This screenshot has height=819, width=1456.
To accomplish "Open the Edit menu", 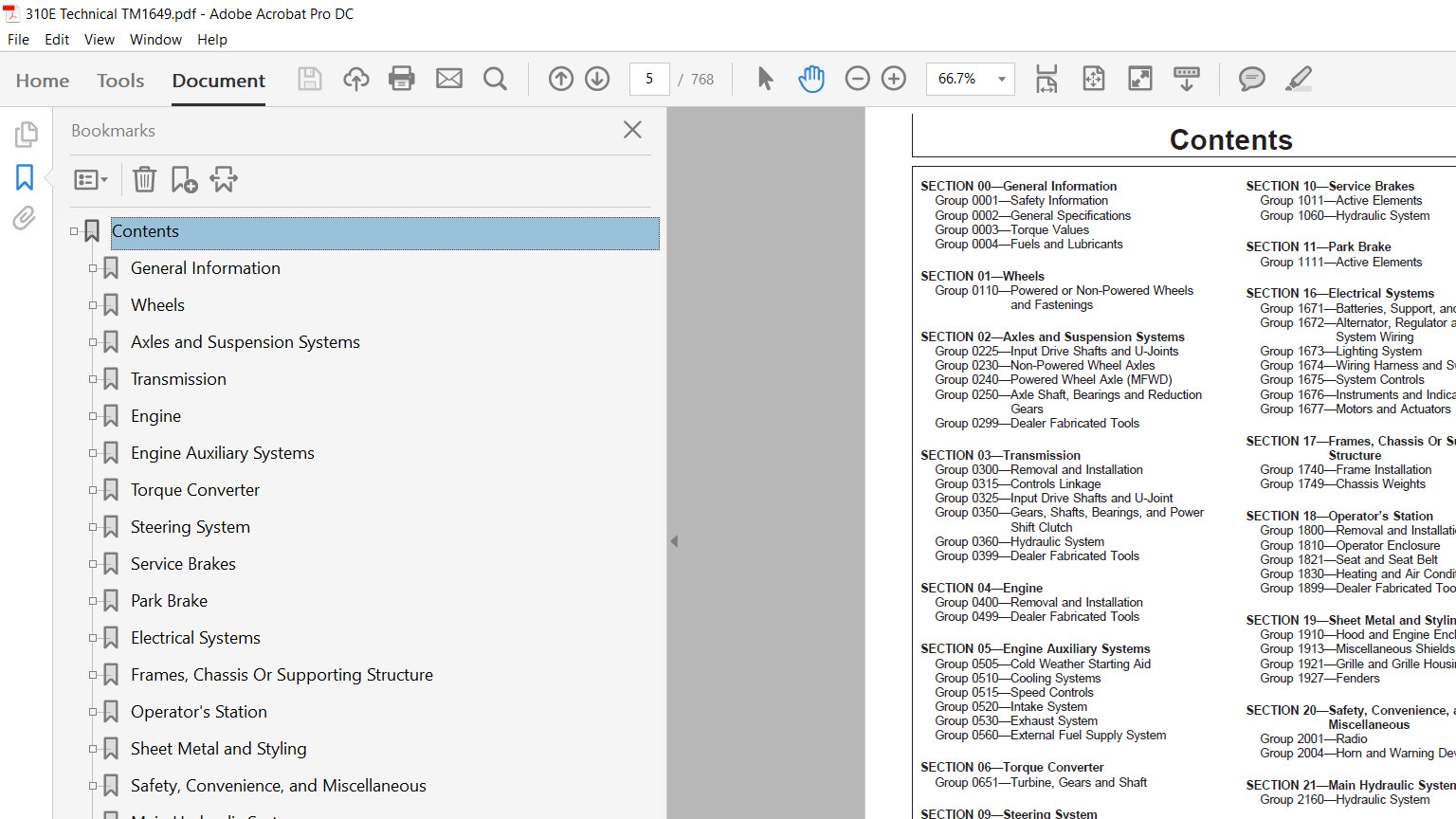I will pos(57,40).
